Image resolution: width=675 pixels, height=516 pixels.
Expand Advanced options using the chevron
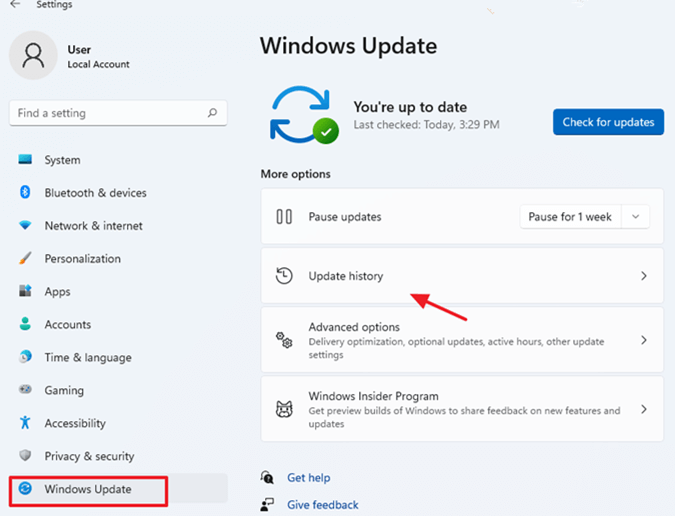point(644,340)
